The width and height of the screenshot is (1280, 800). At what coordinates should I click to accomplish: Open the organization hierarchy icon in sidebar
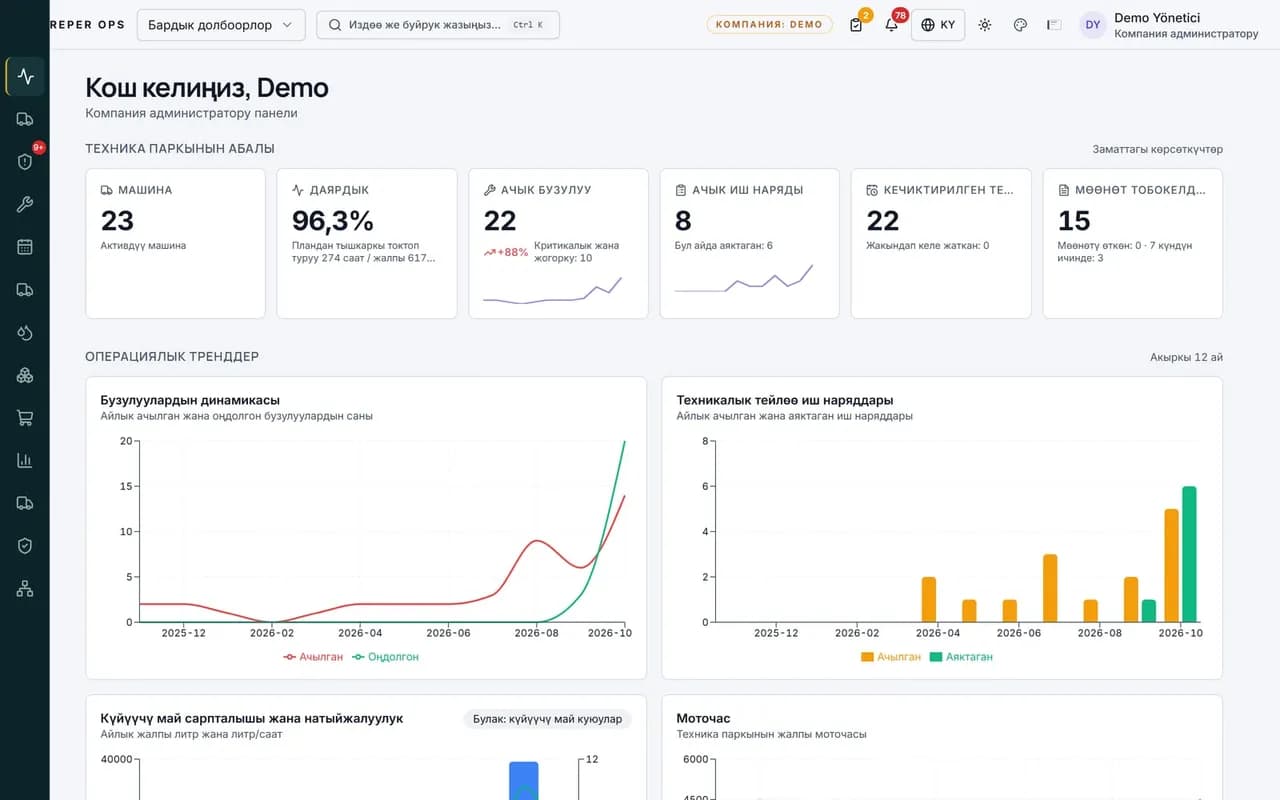tap(25, 589)
